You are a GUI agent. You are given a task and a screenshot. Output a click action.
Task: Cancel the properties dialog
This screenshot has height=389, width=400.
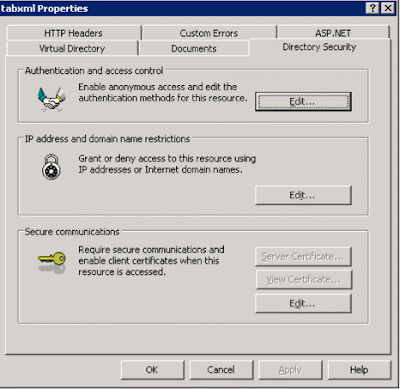point(221,370)
